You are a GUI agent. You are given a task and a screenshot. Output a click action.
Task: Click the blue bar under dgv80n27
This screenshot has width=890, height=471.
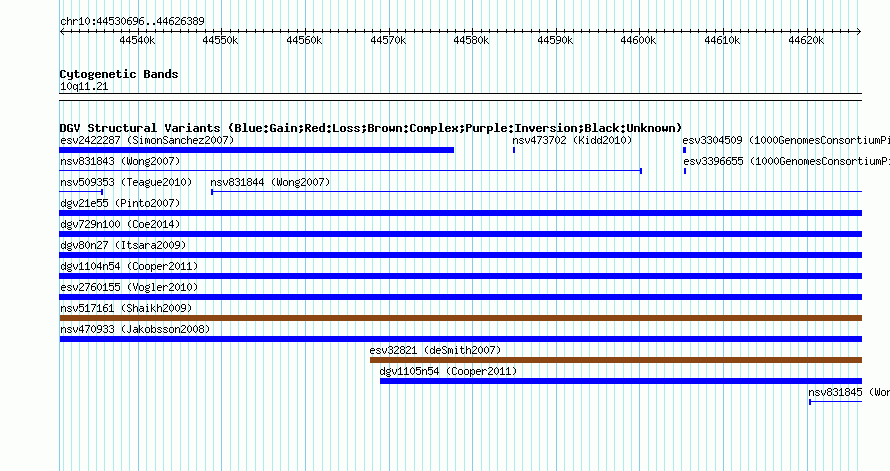(461, 255)
